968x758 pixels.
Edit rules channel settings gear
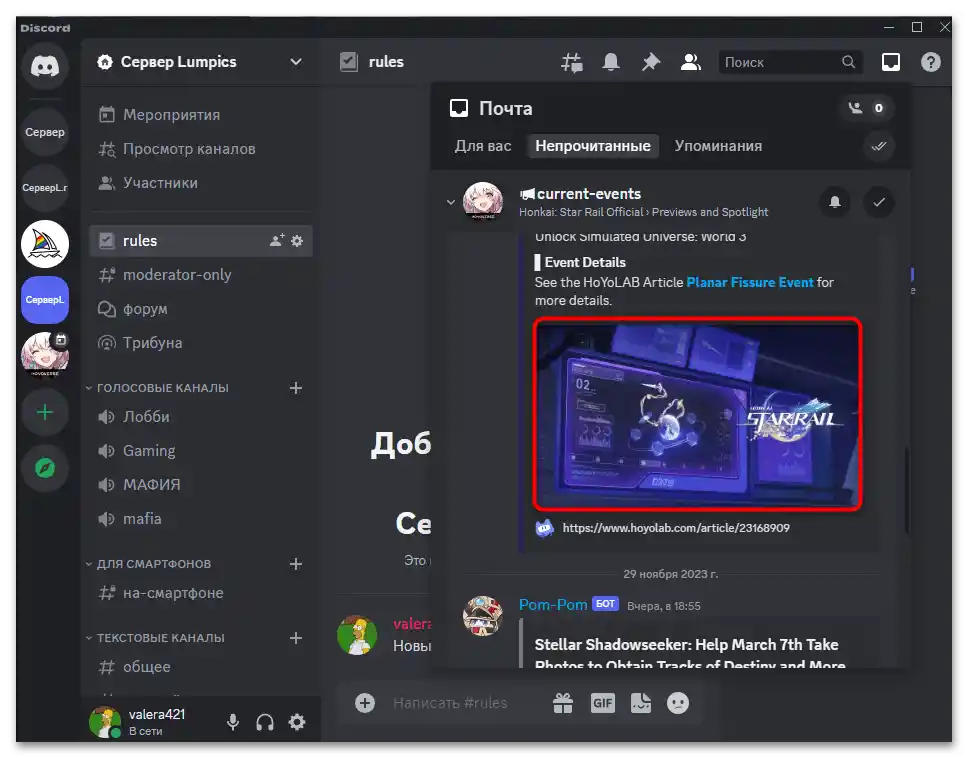[297, 241]
